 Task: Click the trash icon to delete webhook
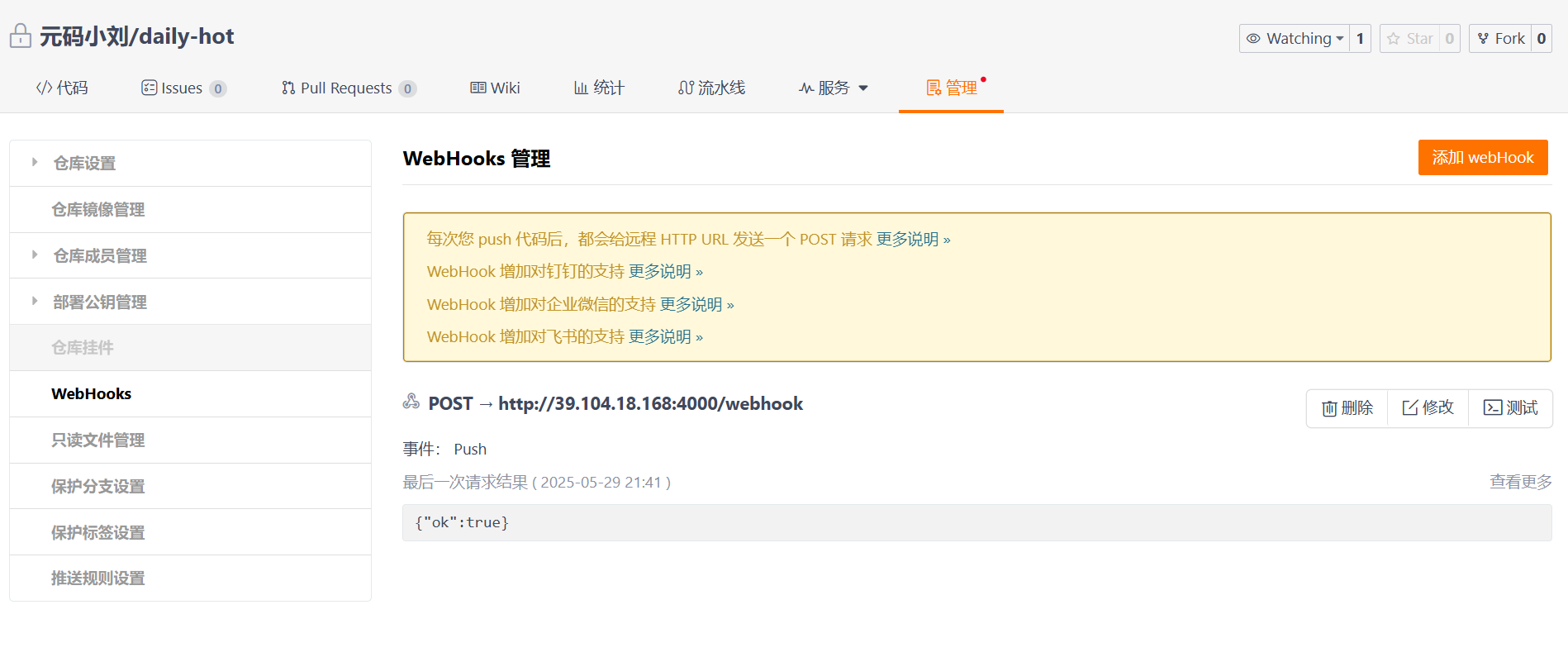1329,408
